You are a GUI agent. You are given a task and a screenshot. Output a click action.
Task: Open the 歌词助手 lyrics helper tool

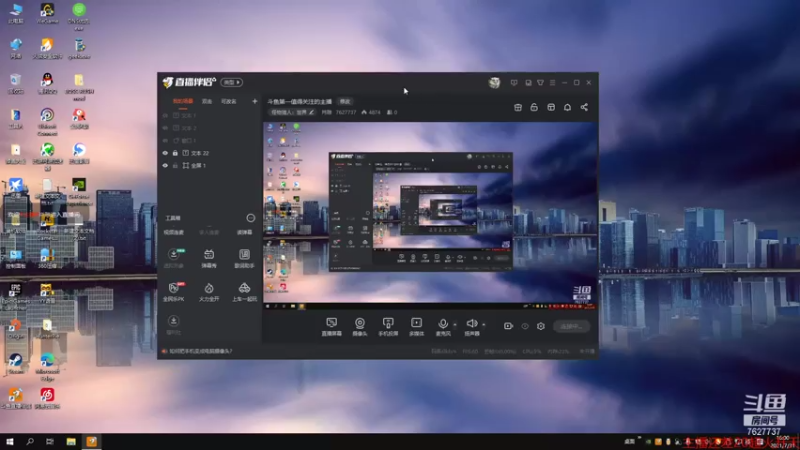coord(244,258)
